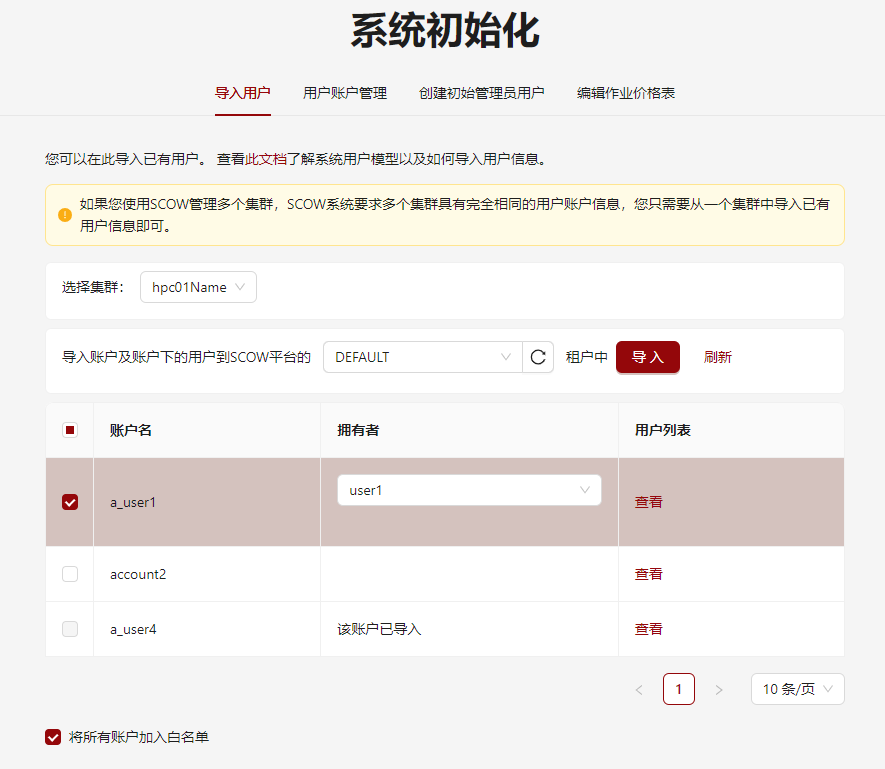The image size is (885, 769).
Task: Open the hpc01Name cluster dropdown
Action: pyautogui.click(x=198, y=286)
